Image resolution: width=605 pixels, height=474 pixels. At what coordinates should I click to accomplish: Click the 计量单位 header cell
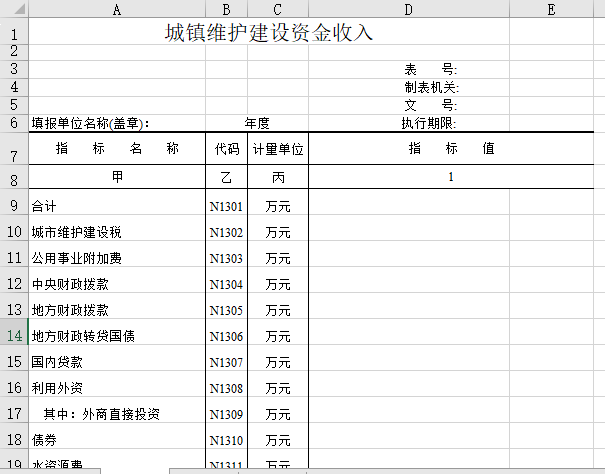[x=277, y=149]
